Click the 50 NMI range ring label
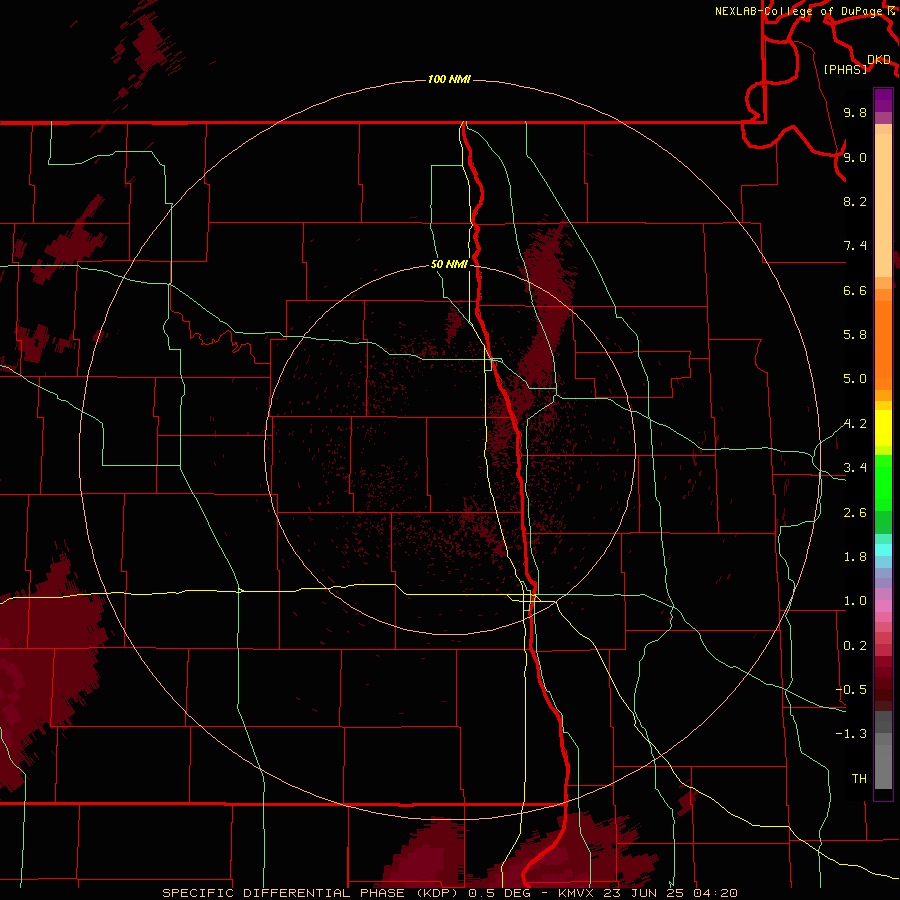The image size is (900, 900). pos(449,264)
